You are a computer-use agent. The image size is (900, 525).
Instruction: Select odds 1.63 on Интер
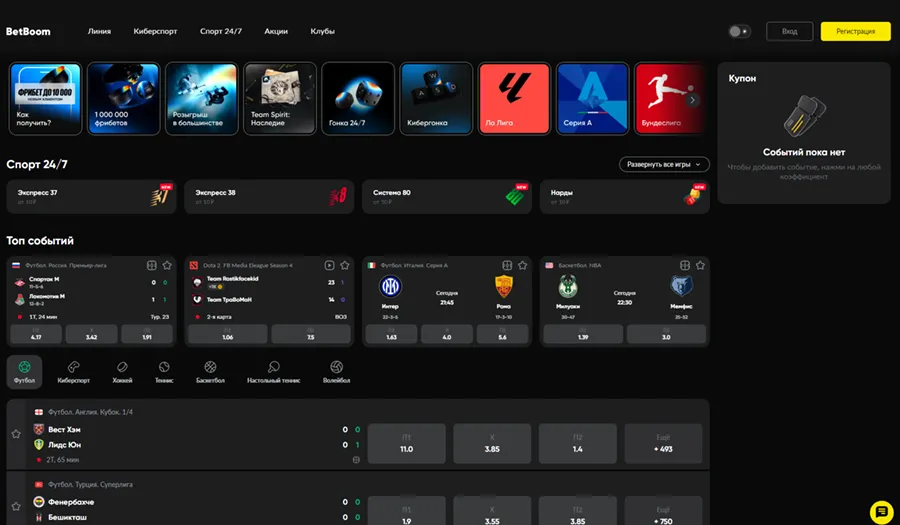pyautogui.click(x=391, y=334)
